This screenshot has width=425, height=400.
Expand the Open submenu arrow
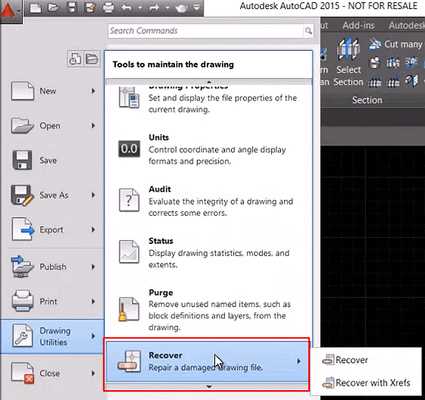(93, 126)
